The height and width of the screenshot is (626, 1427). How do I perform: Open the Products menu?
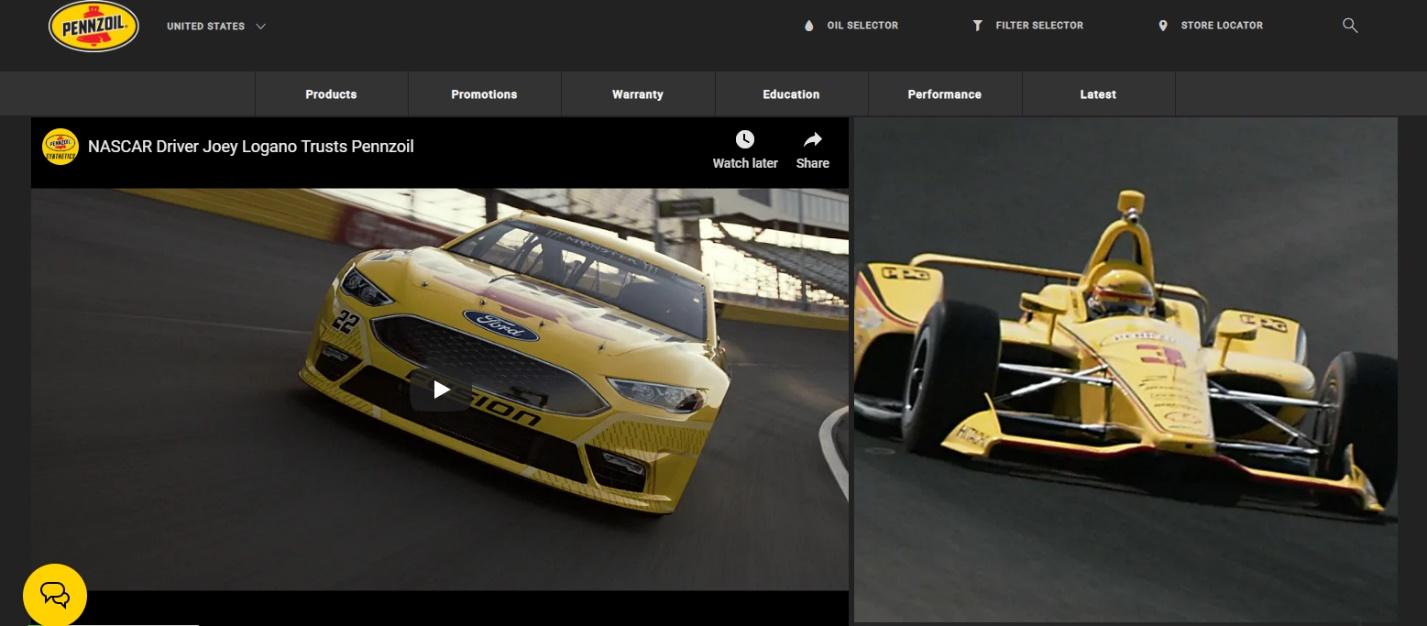[x=331, y=94]
